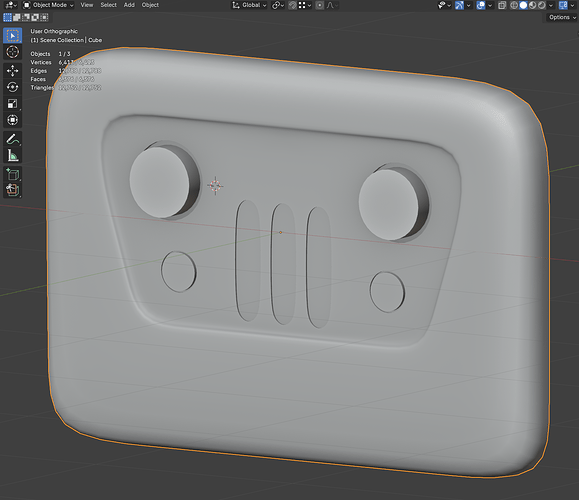Image resolution: width=579 pixels, height=500 pixels.
Task: Click the User Orthographic view label
Action: 54,31
